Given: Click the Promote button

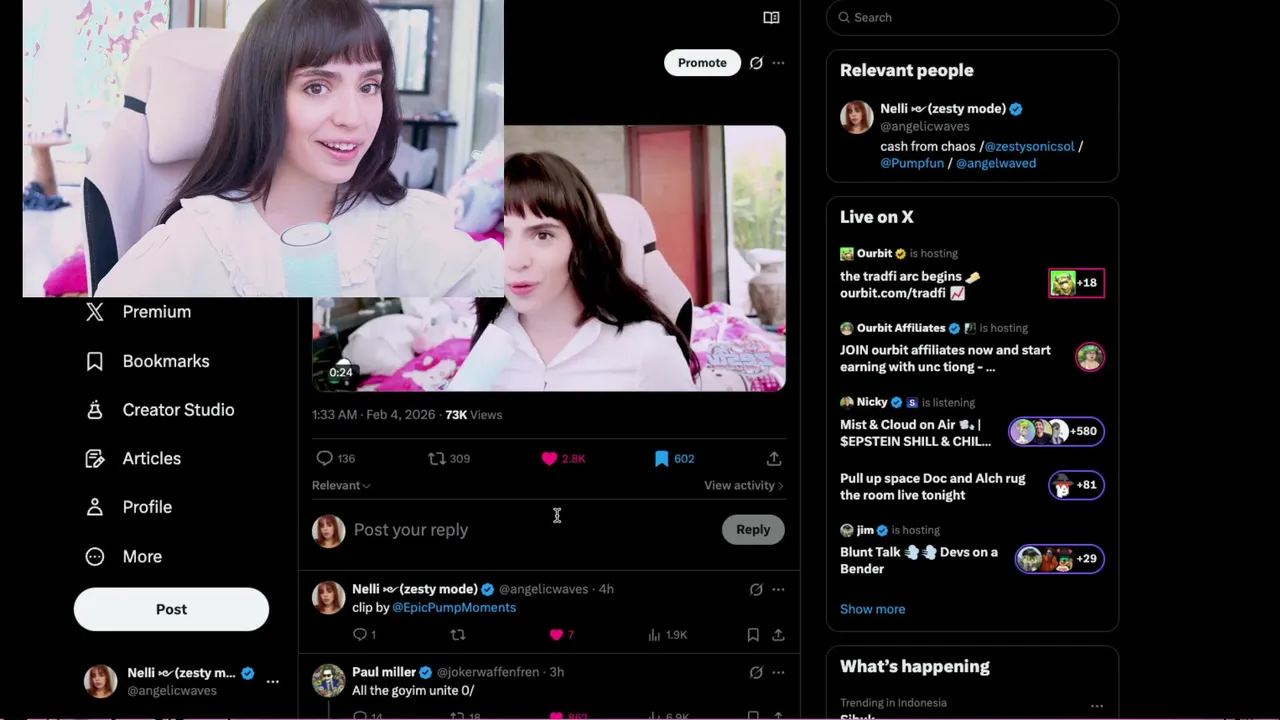Looking at the screenshot, I should (x=702, y=62).
